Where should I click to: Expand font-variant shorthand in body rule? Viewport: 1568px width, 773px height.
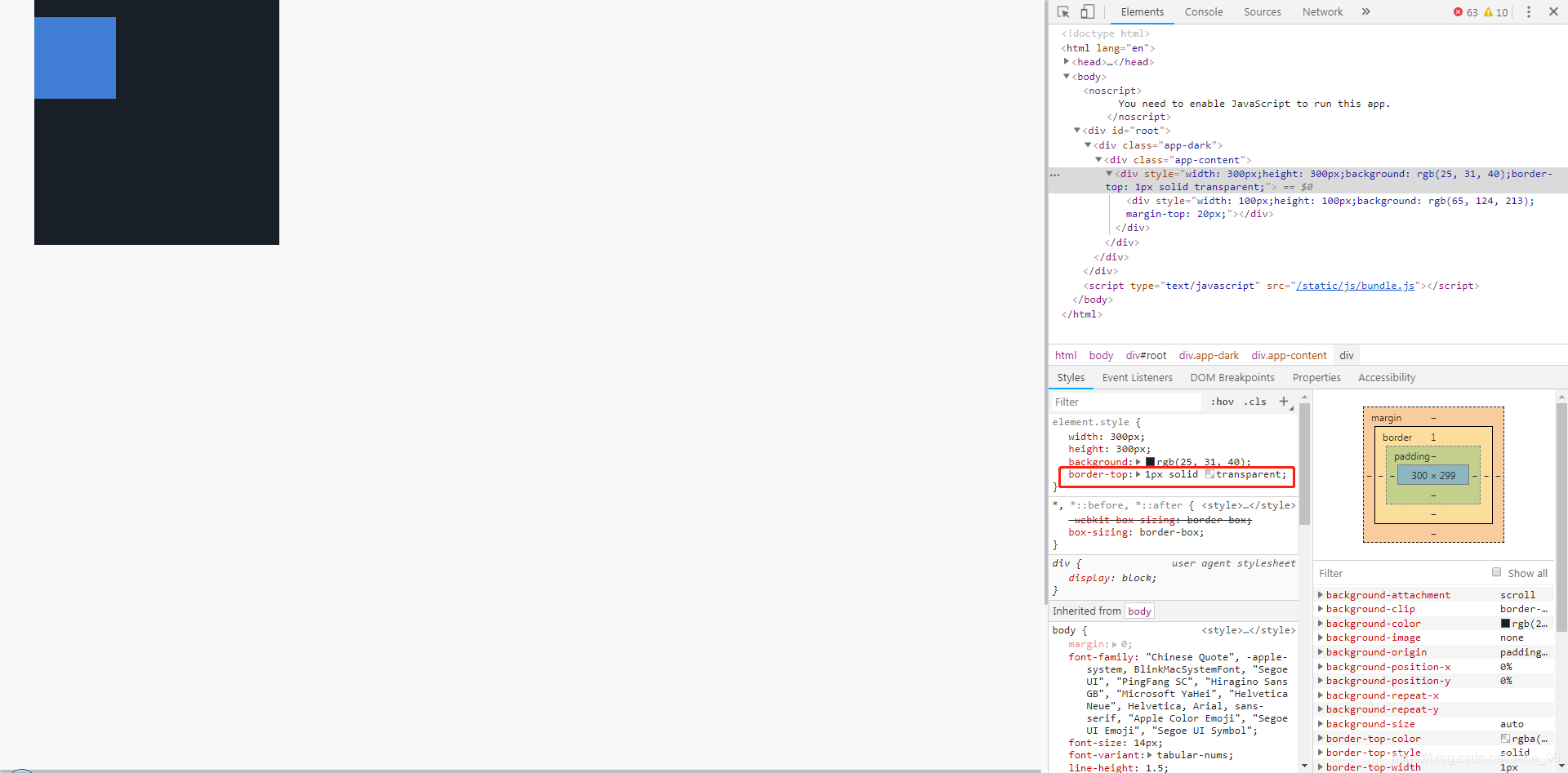pyautogui.click(x=1150, y=755)
